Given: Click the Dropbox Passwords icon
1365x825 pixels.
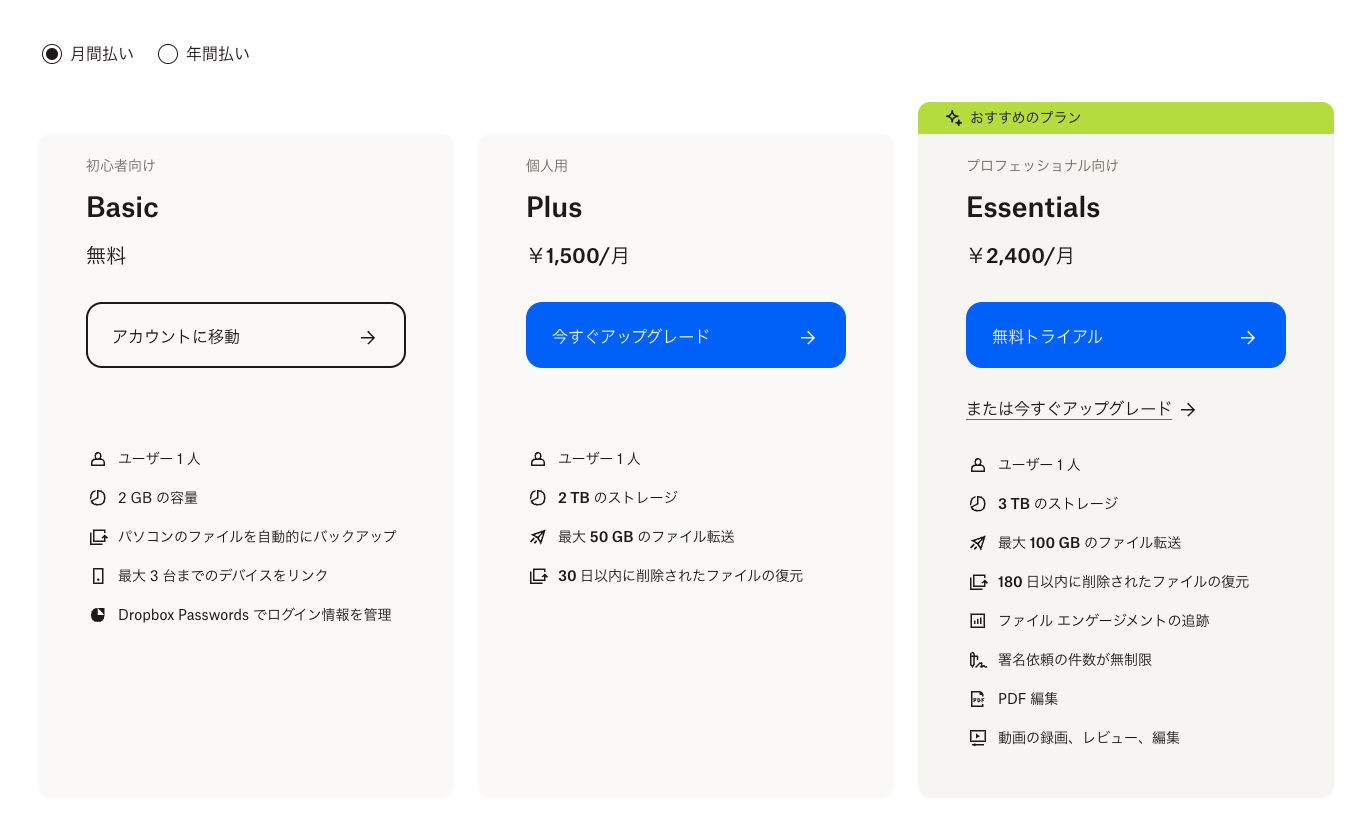Looking at the screenshot, I should (x=98, y=615).
